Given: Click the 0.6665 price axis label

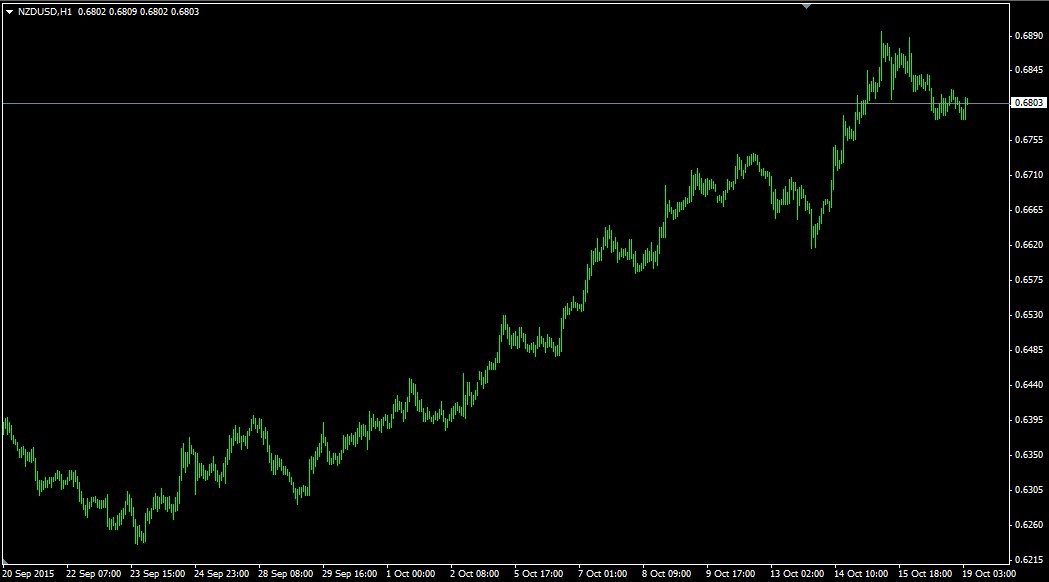Looking at the screenshot, I should (x=1029, y=209).
